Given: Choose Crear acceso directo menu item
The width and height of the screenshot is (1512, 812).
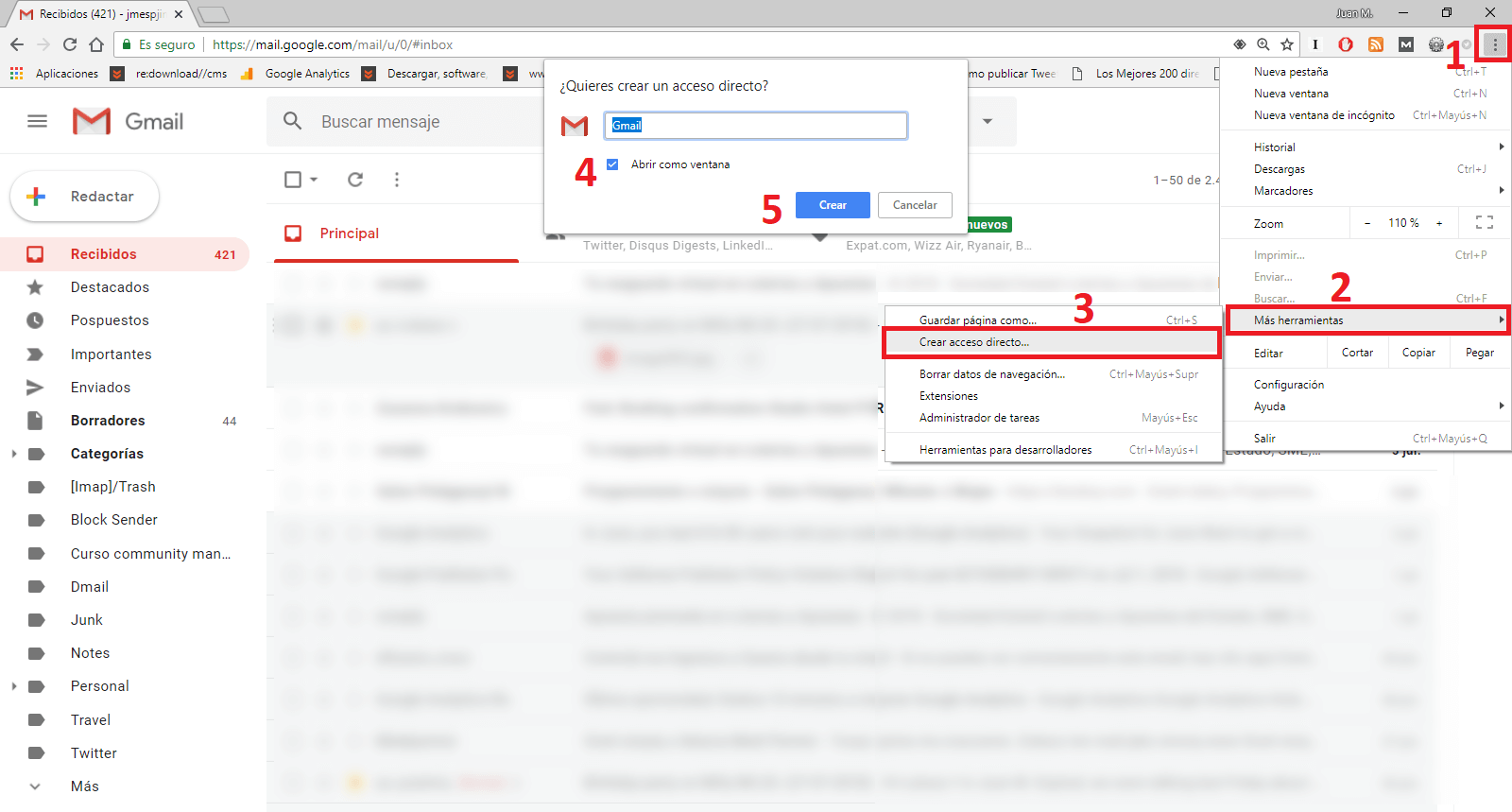Looking at the screenshot, I should point(1052,342).
